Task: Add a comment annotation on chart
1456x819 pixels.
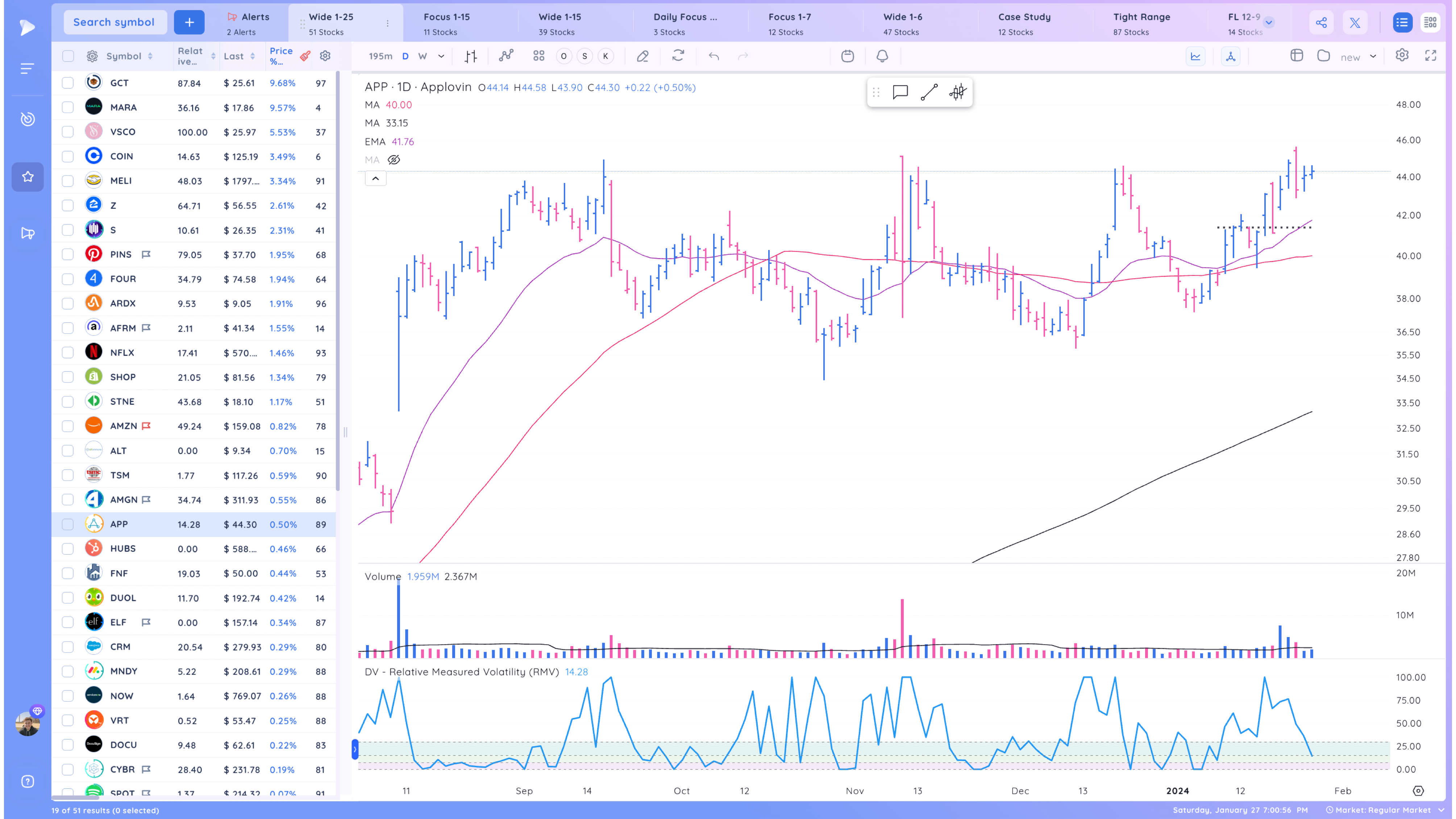Action: [900, 92]
